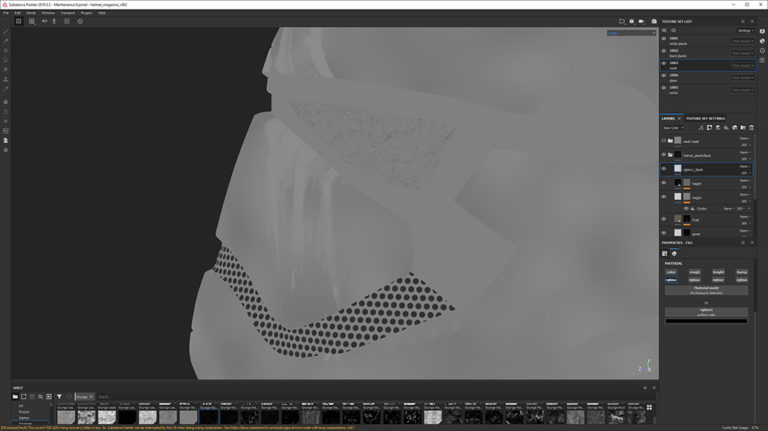Select the Smudge tool in left toolbar
768x431 pixels.
point(6,70)
